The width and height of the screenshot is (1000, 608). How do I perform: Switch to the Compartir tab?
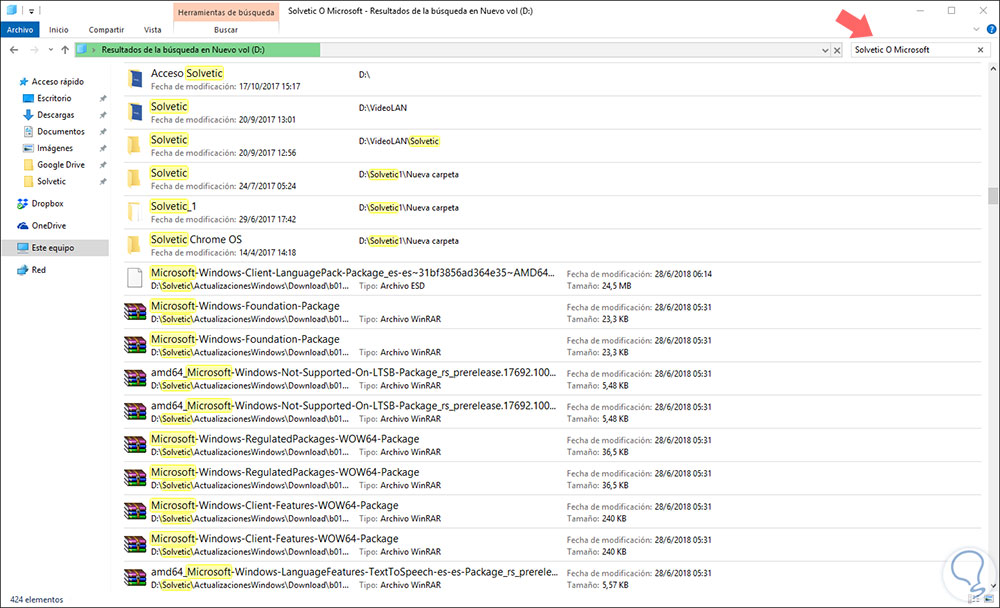[x=106, y=29]
